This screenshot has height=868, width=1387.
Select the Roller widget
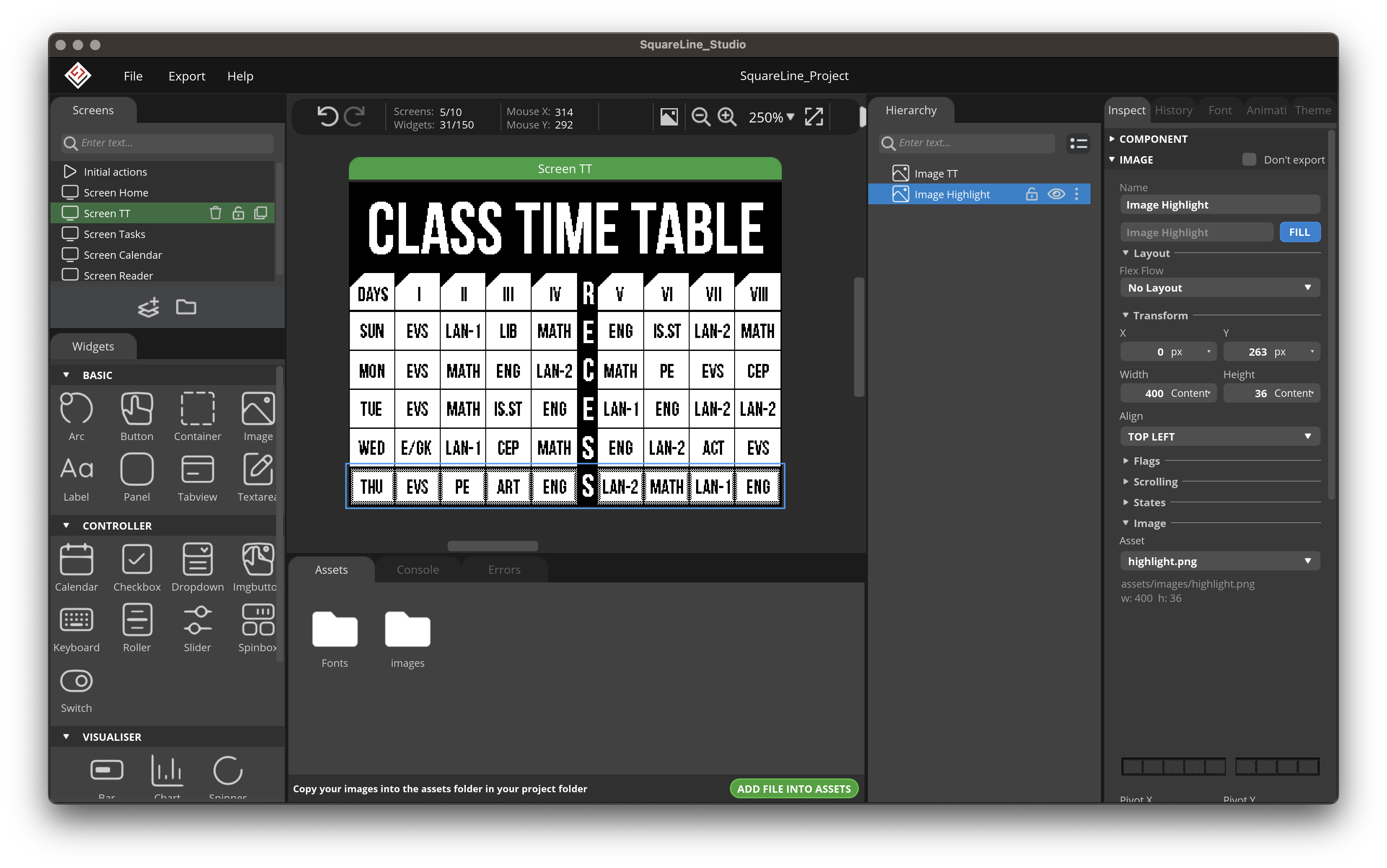click(x=137, y=627)
